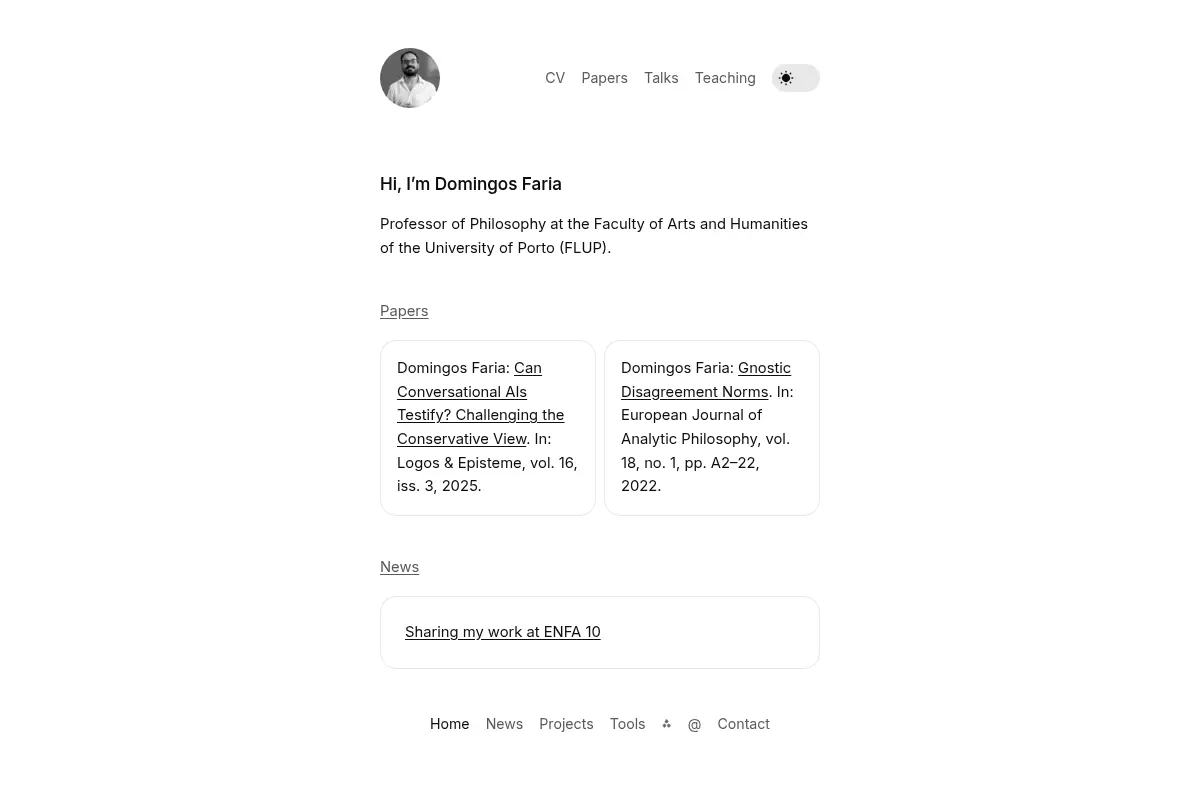Select Home in the footer navigation
Screen dimensions: 1200x800
click(x=449, y=724)
